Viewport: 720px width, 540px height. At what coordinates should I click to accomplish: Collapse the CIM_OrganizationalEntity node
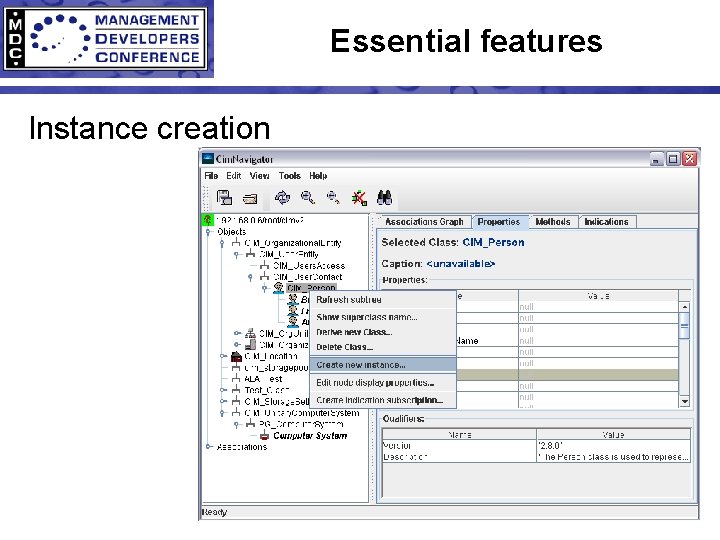222,243
